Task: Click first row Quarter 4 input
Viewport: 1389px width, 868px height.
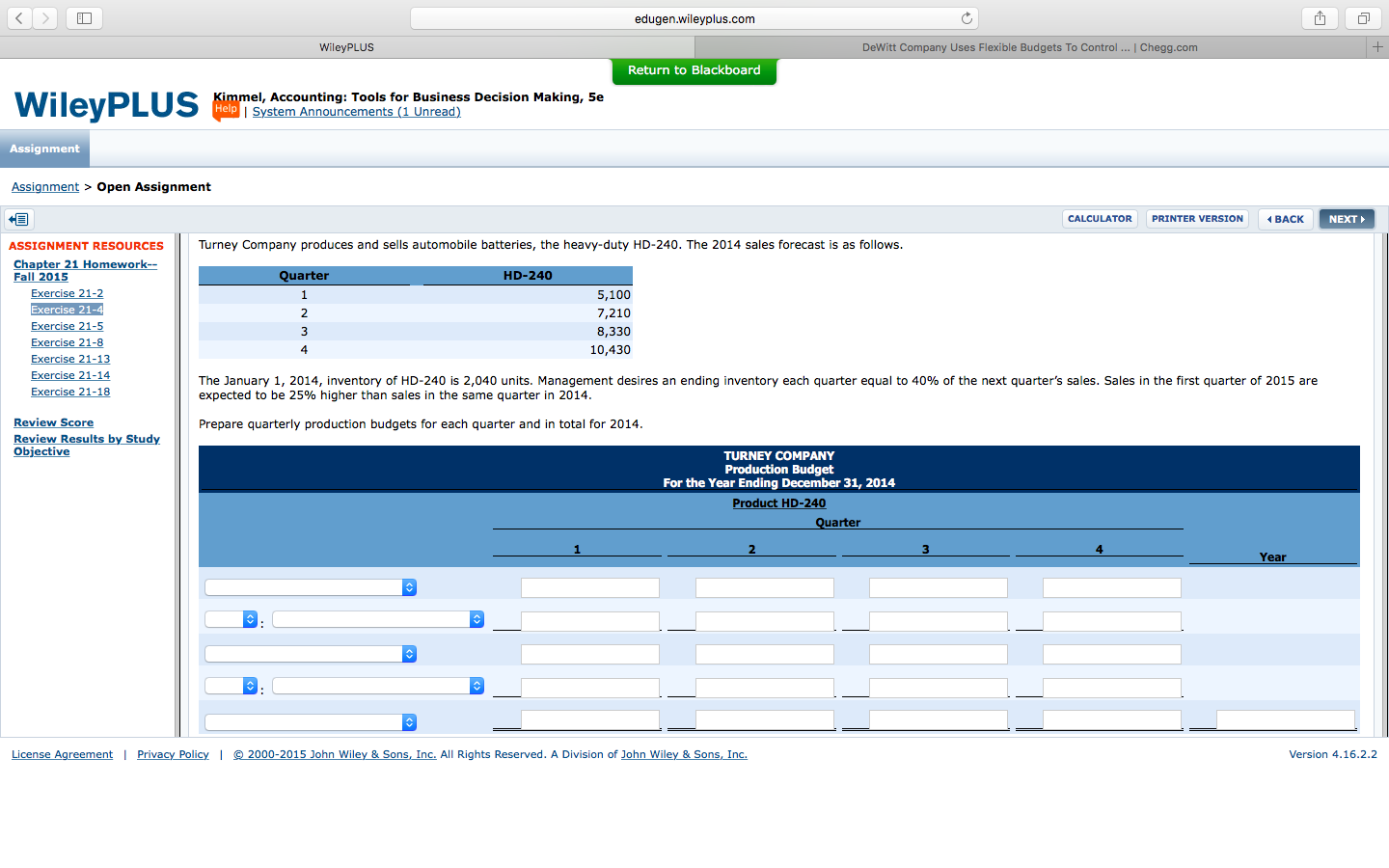Action: coord(1112,588)
